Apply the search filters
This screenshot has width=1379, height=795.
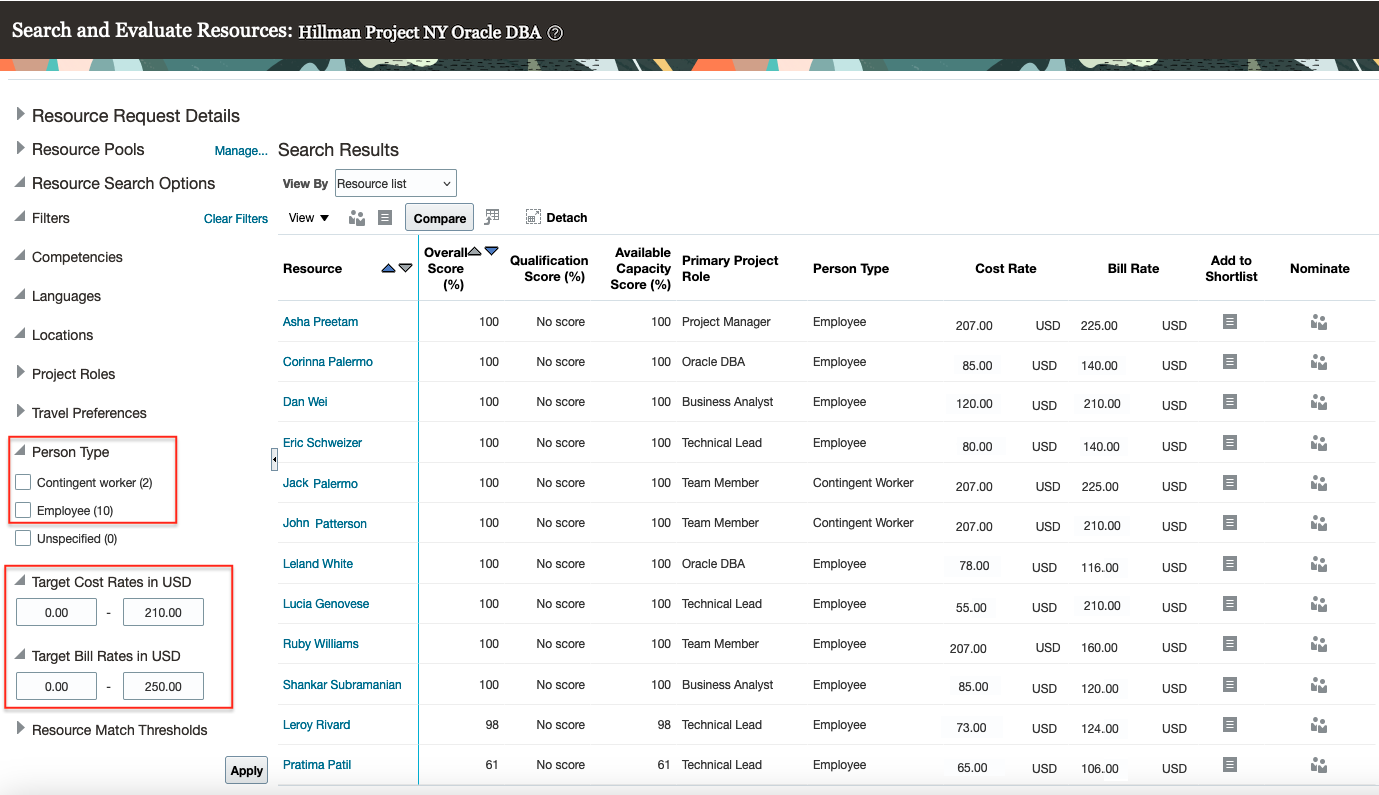246,770
